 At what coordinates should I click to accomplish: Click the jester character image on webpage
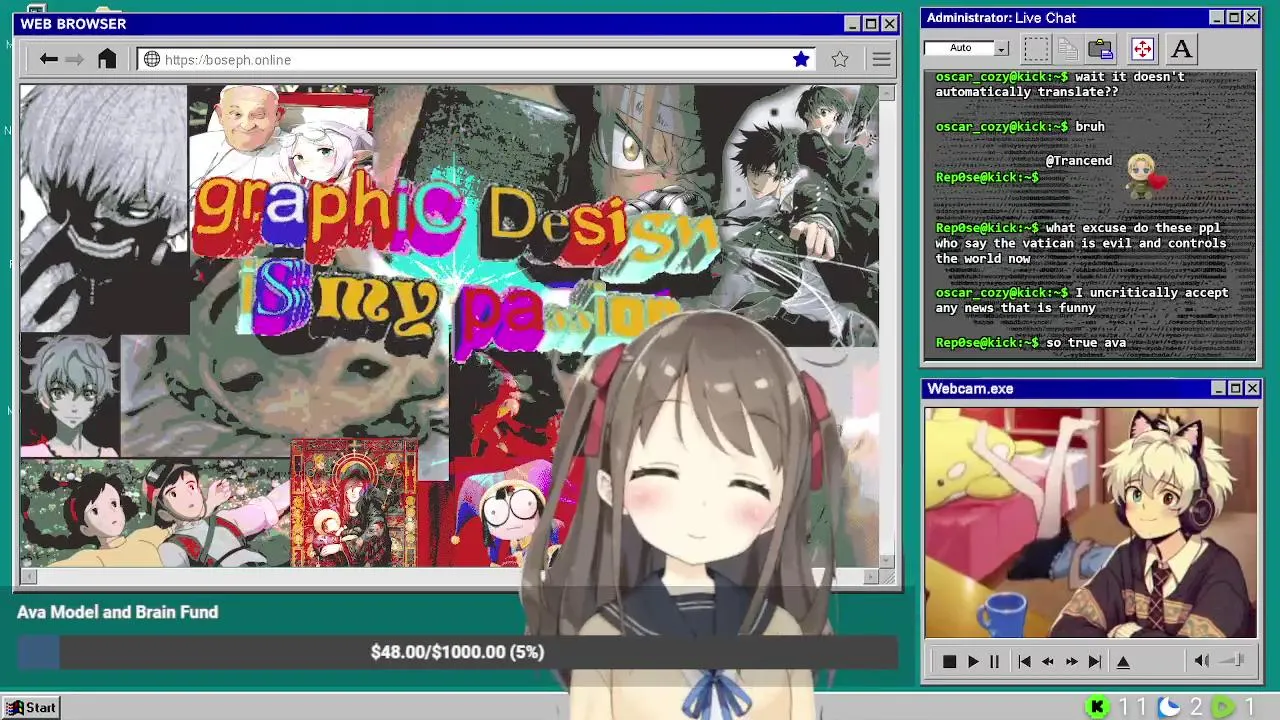(508, 512)
